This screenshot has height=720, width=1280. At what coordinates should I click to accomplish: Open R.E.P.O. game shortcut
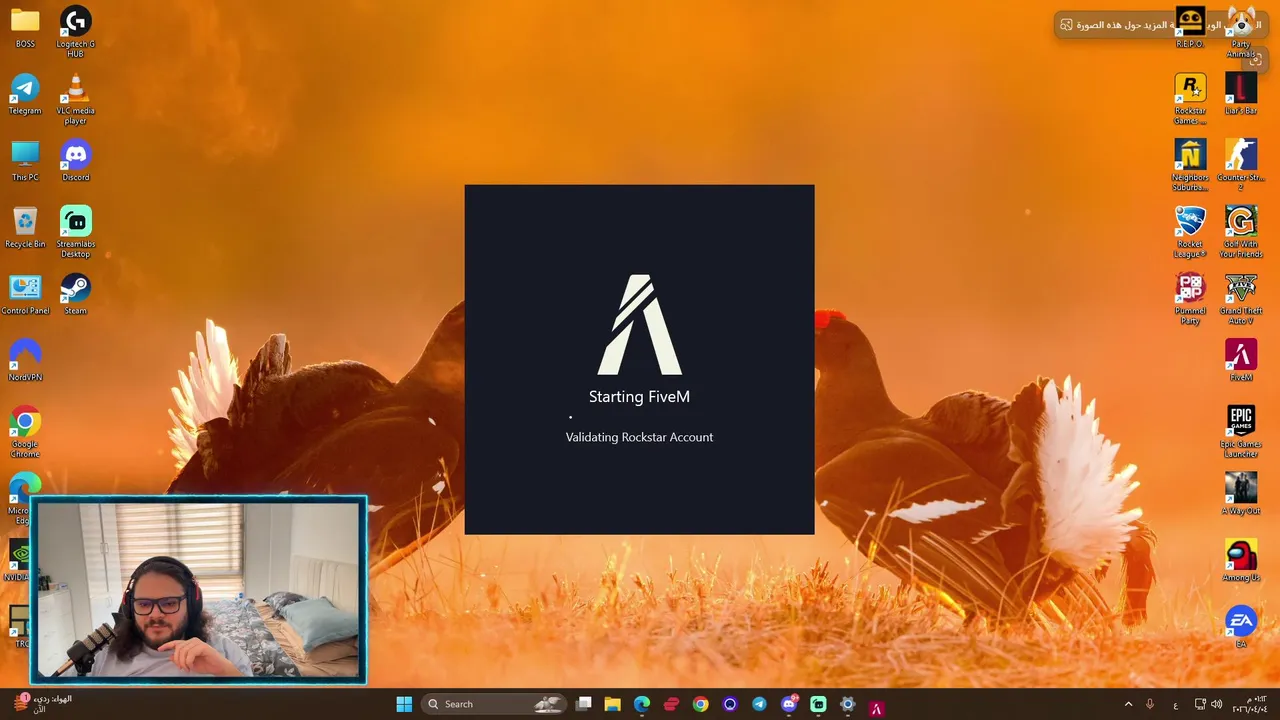pyautogui.click(x=1190, y=28)
